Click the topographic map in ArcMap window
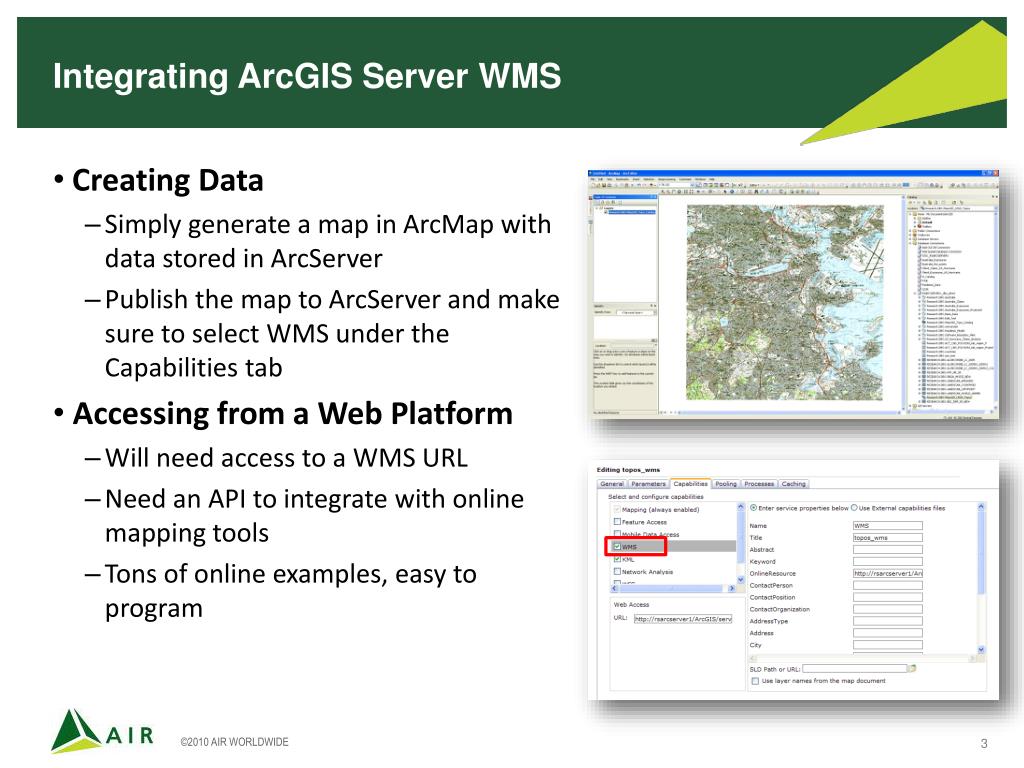The width and height of the screenshot is (1024, 768). pyautogui.click(x=784, y=302)
